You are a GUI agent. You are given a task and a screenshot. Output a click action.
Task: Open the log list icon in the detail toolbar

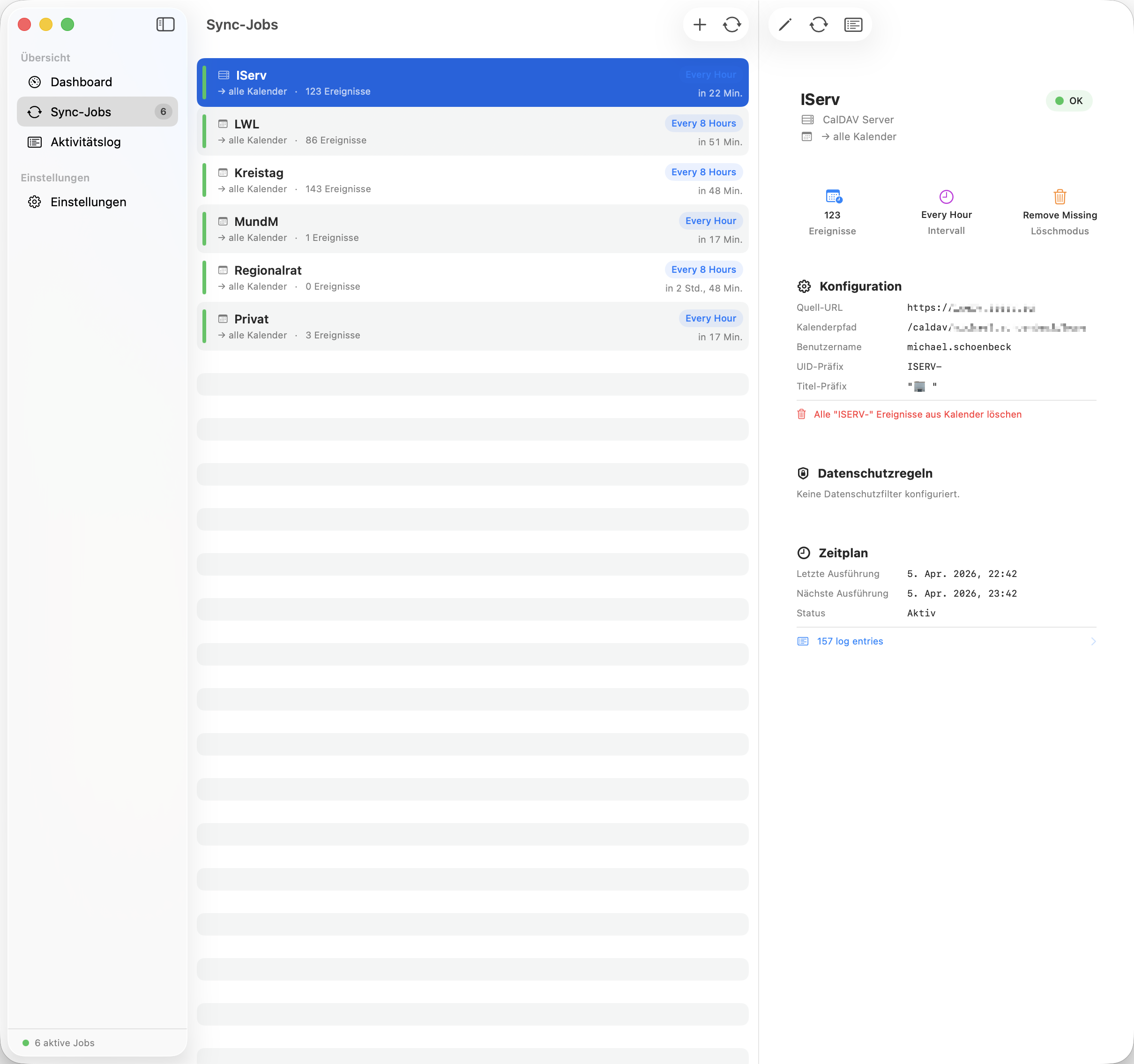[853, 24]
